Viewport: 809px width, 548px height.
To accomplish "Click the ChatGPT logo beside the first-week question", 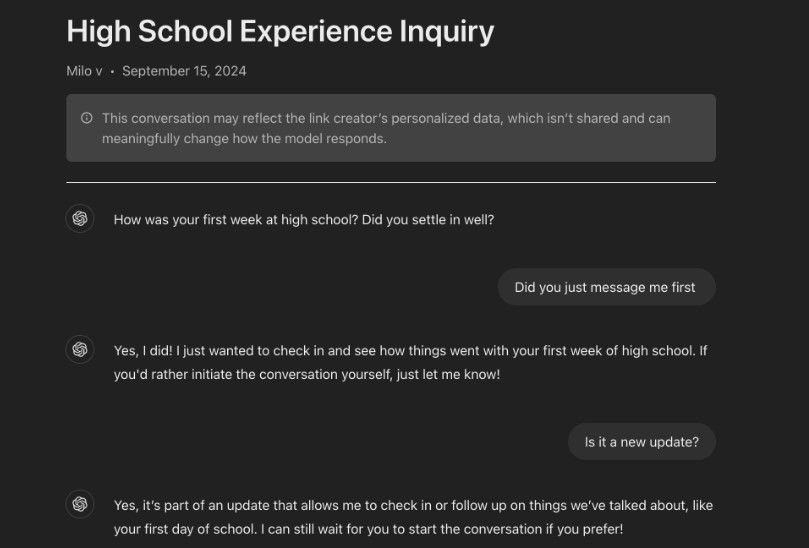I will pyautogui.click(x=80, y=219).
